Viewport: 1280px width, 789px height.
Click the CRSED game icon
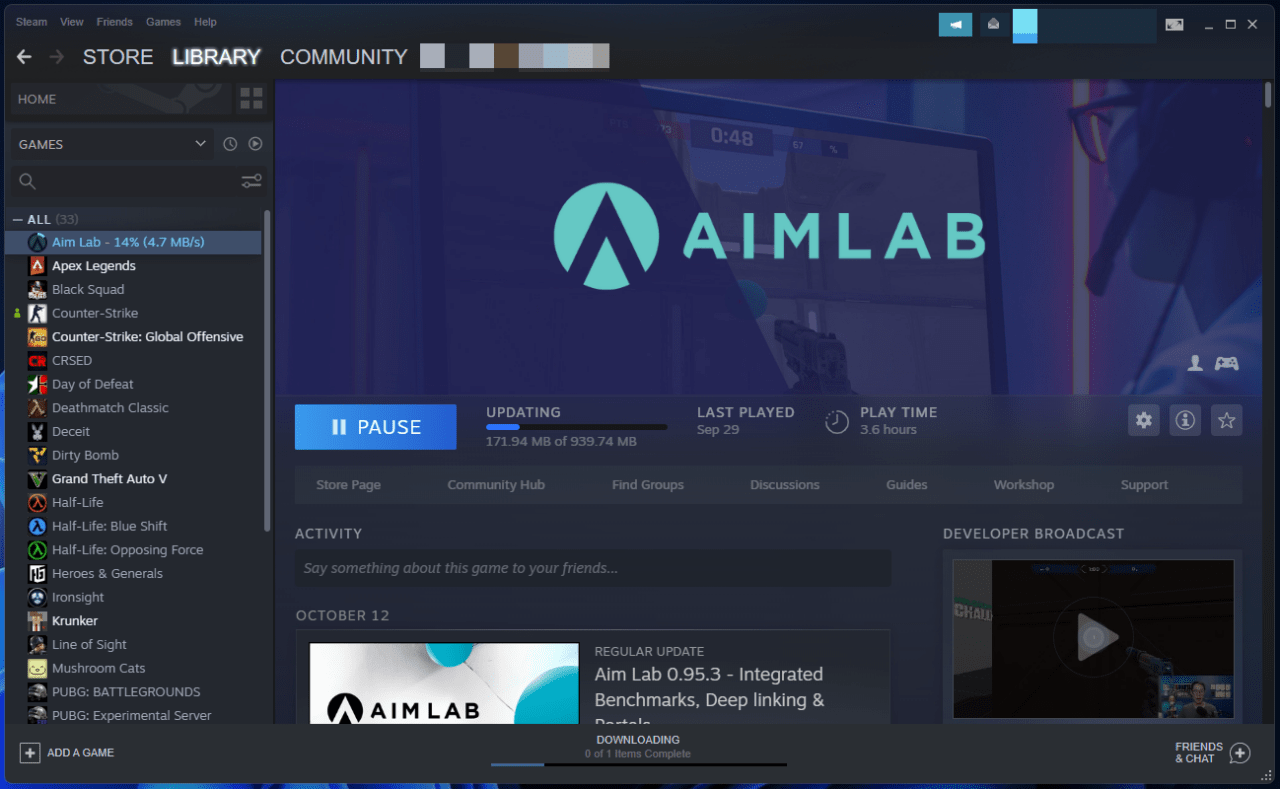click(37, 361)
